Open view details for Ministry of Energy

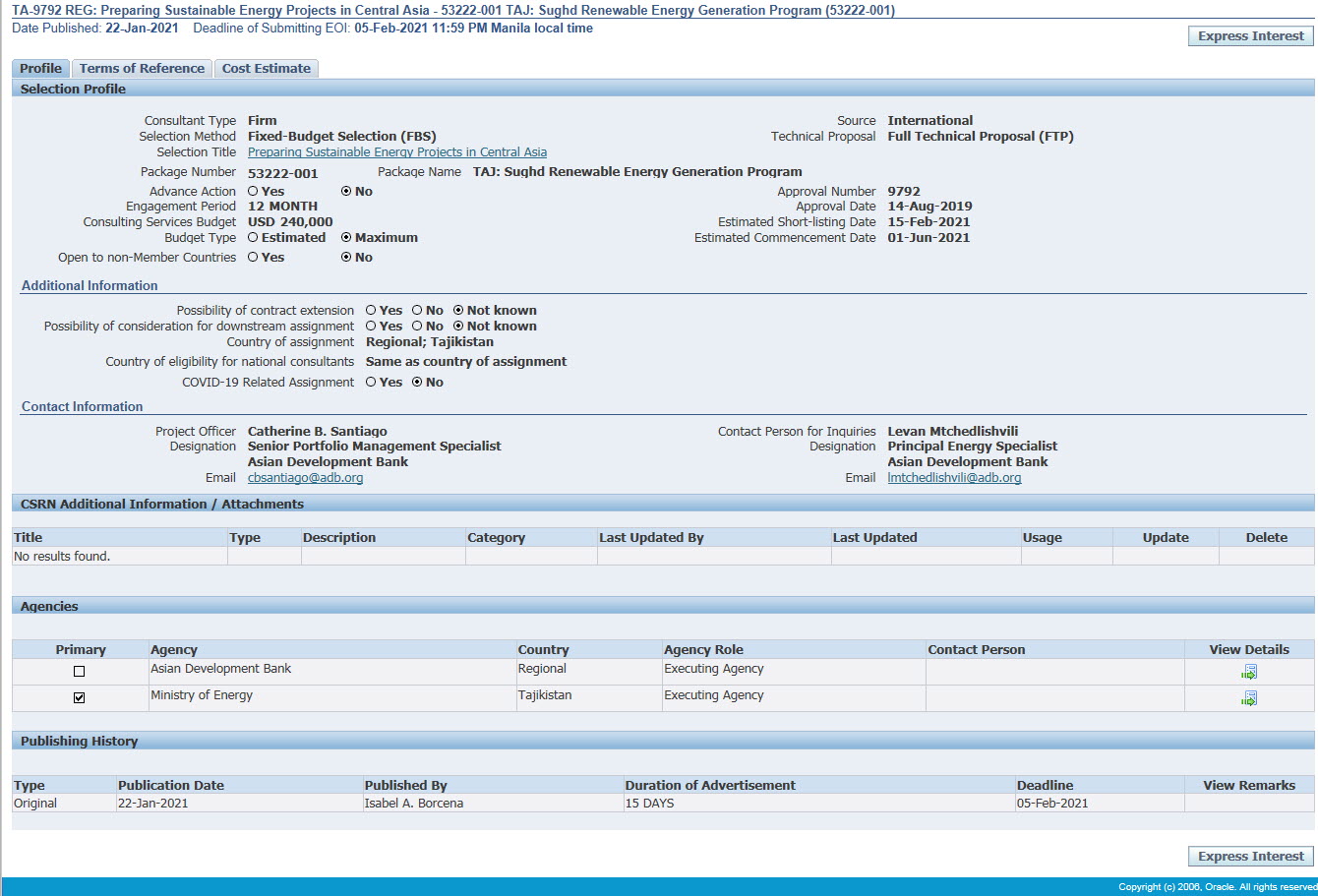pos(1249,698)
